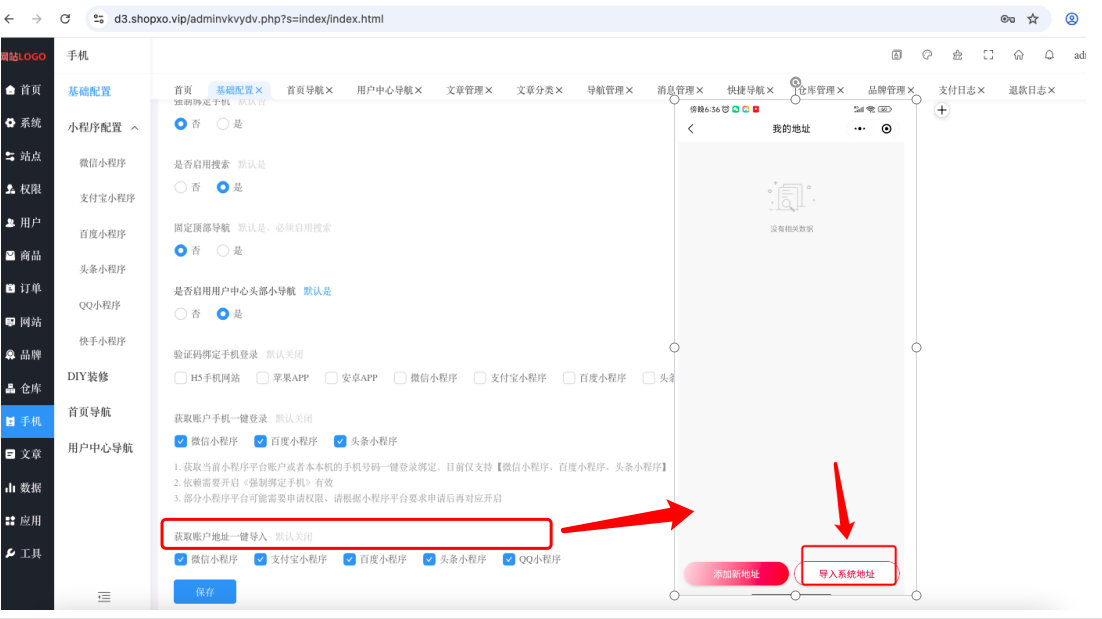The image size is (1102, 619).
Task: Collapse the 小程序配置 submenu
Action: [103, 127]
